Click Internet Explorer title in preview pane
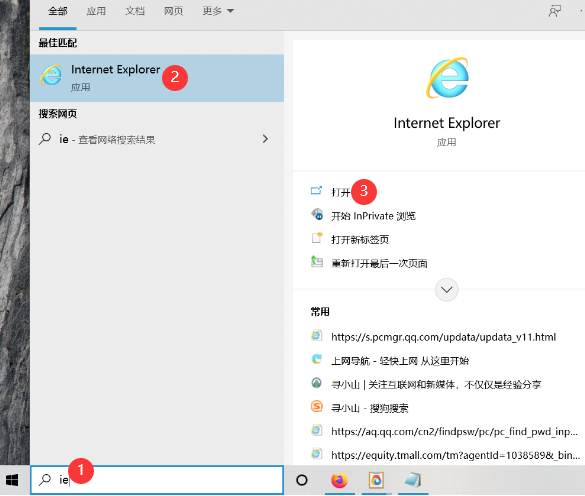 click(x=447, y=123)
